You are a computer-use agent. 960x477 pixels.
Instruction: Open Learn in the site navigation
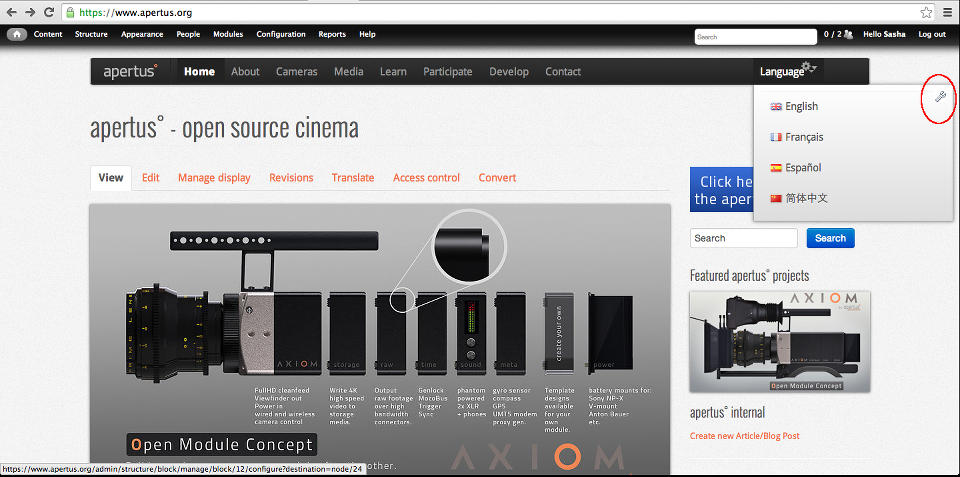coord(393,72)
